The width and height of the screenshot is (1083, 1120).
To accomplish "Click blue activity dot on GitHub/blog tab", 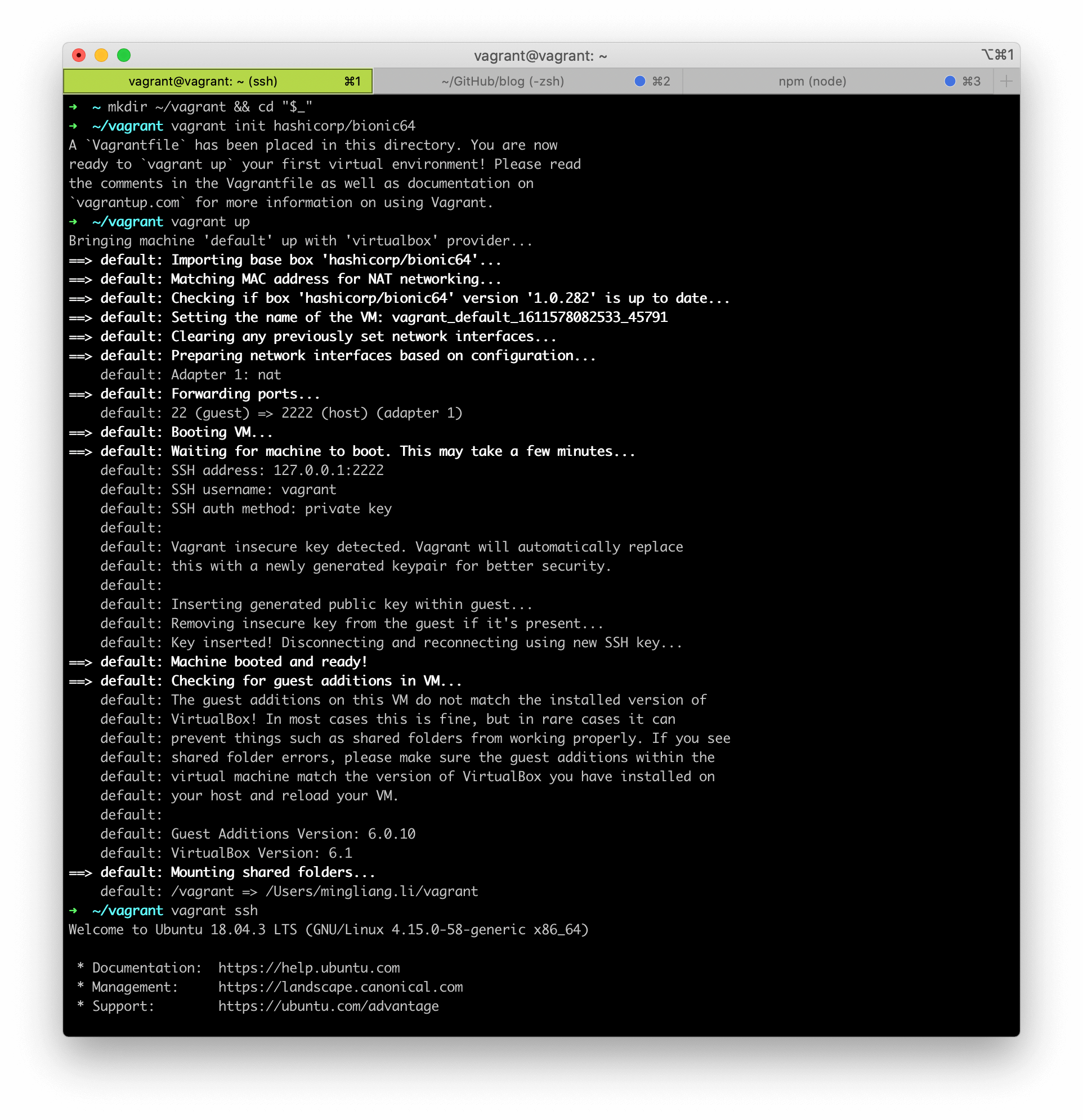I will pyautogui.click(x=640, y=81).
